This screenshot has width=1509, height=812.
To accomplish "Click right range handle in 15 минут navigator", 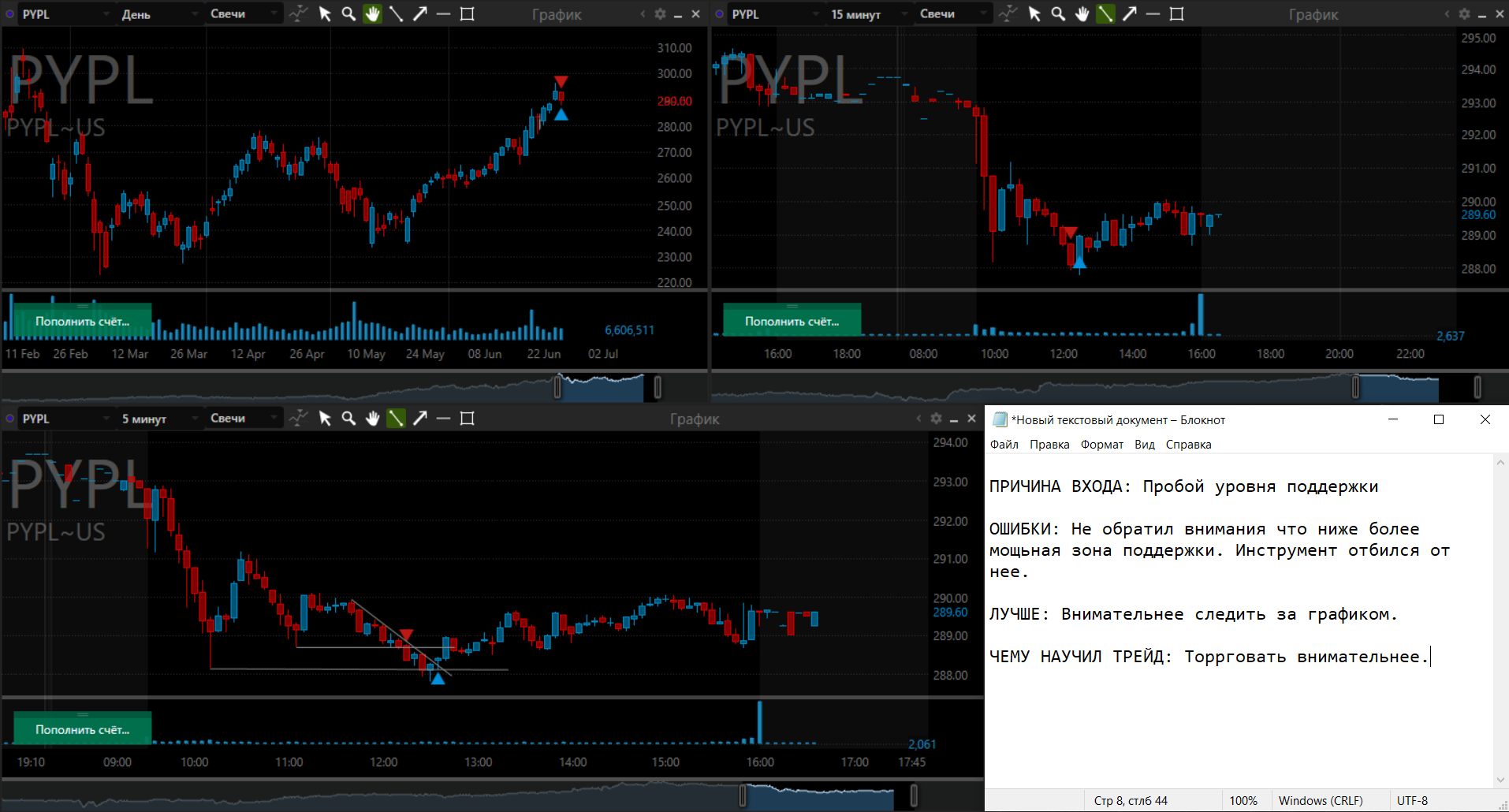I will (1477, 386).
